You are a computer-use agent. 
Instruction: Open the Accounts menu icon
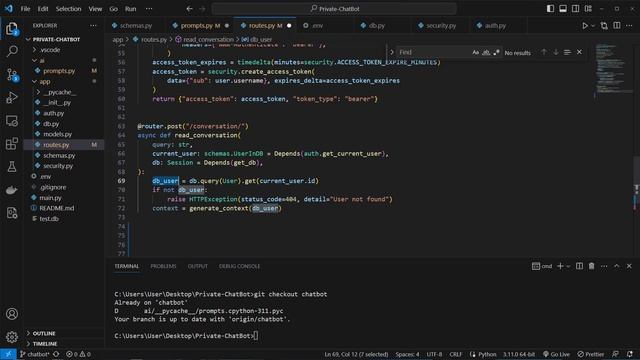[x=12, y=313]
